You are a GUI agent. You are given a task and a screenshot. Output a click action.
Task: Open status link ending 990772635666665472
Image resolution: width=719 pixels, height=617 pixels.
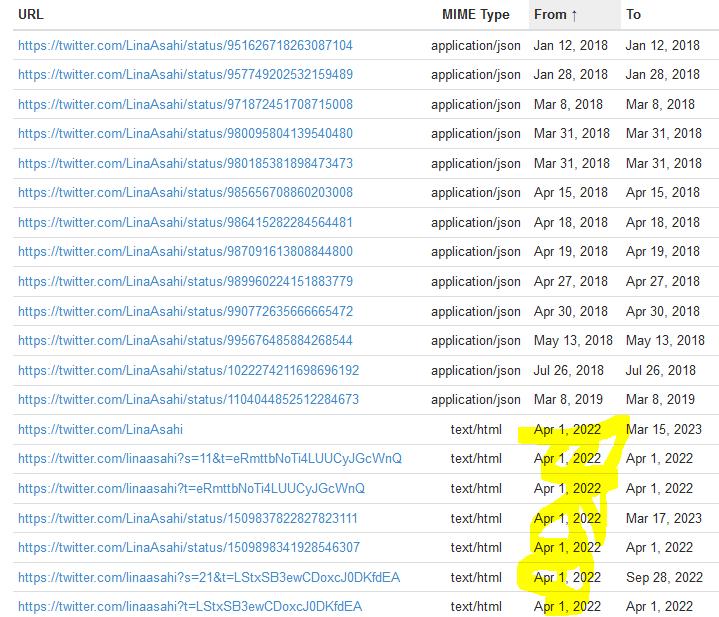[185, 312]
